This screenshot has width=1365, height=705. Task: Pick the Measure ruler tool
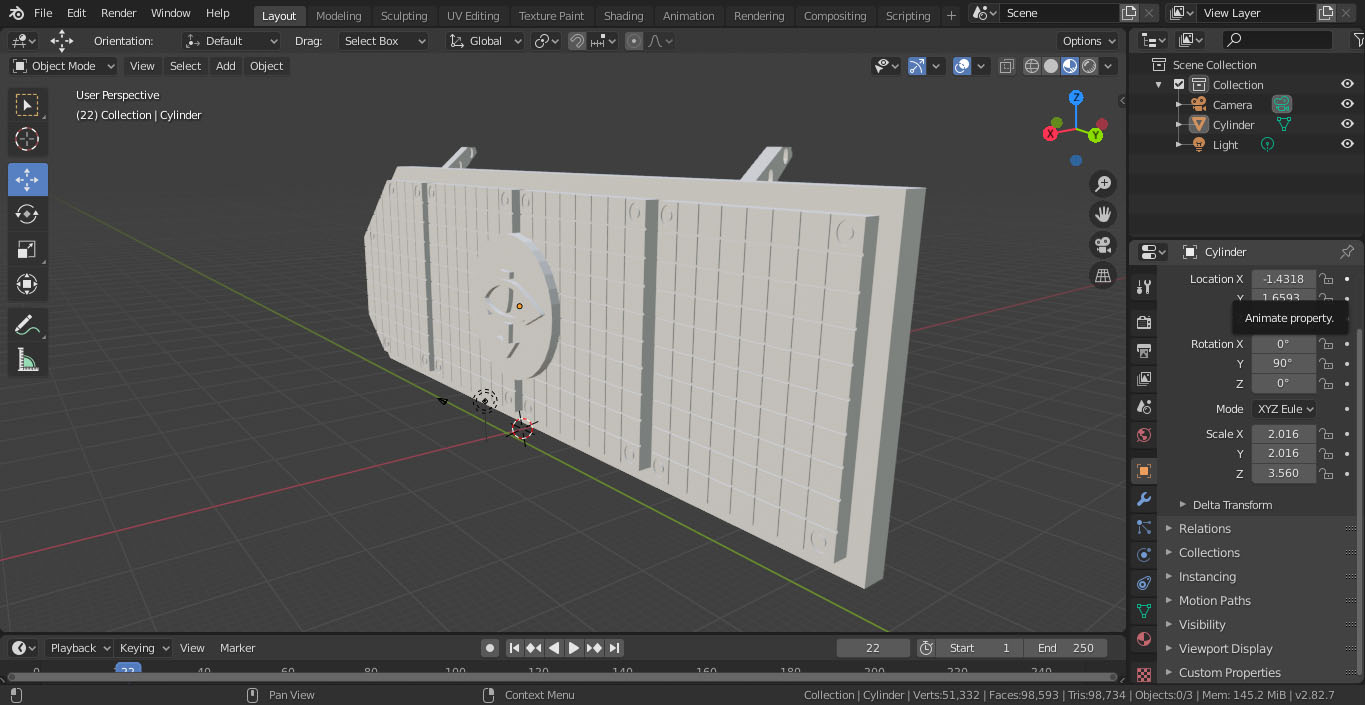click(27, 360)
